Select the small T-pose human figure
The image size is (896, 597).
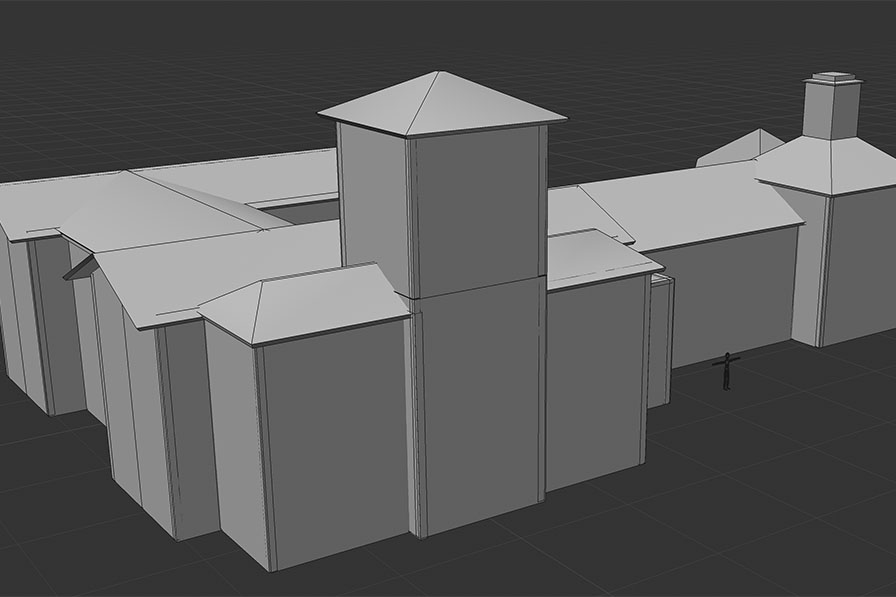click(x=727, y=371)
